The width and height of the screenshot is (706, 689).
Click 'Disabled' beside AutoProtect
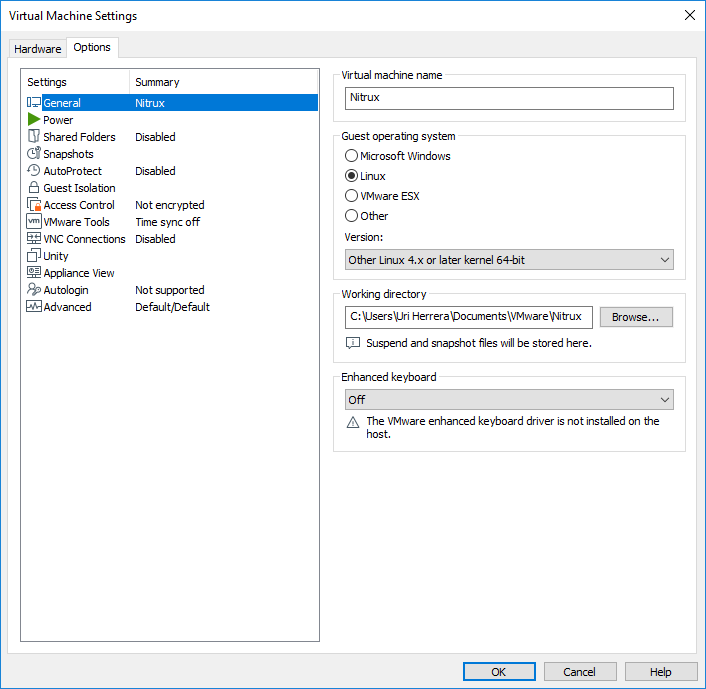155,171
